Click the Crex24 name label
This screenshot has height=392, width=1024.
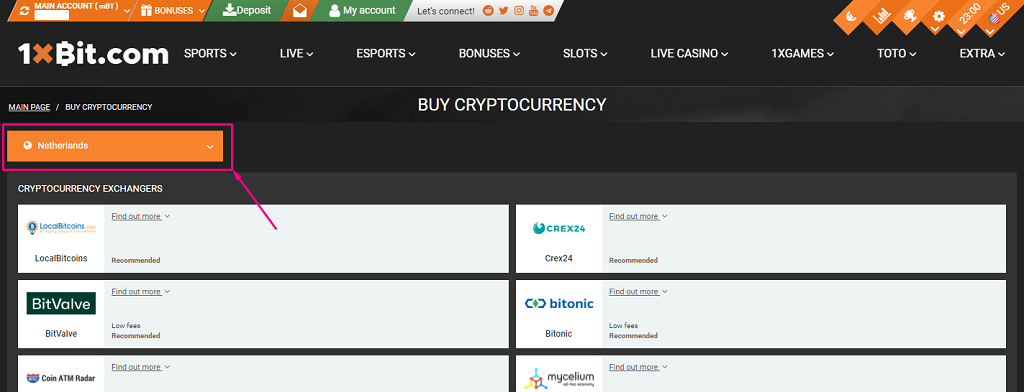click(559, 258)
